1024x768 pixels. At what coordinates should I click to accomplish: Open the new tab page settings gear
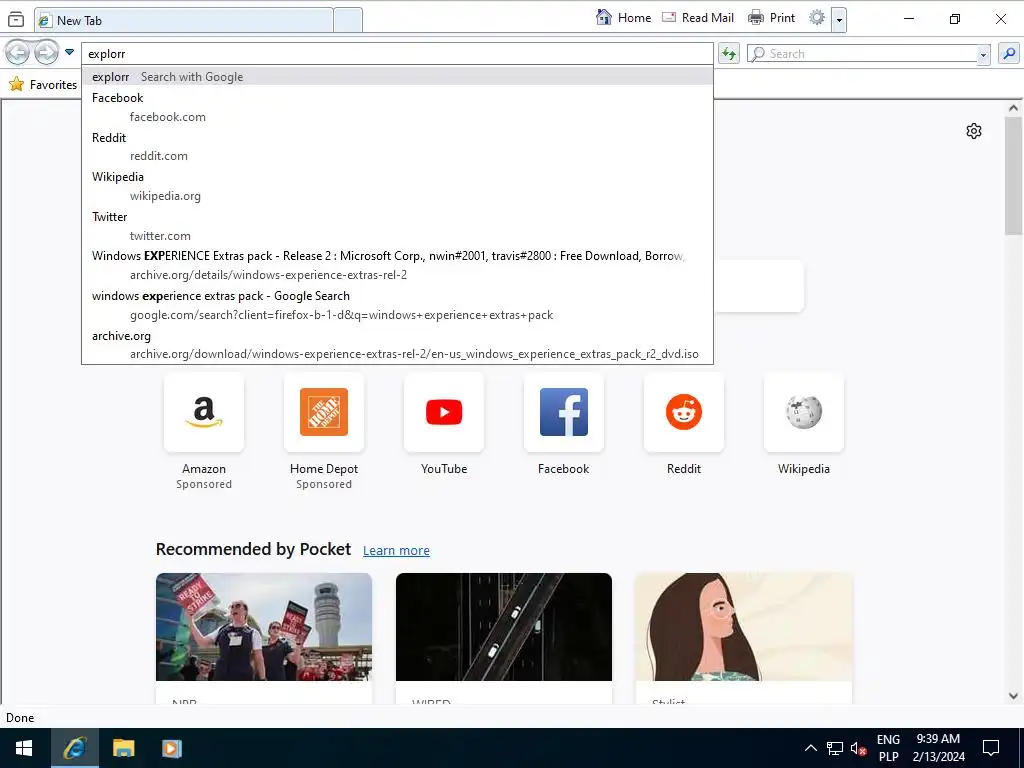(974, 131)
